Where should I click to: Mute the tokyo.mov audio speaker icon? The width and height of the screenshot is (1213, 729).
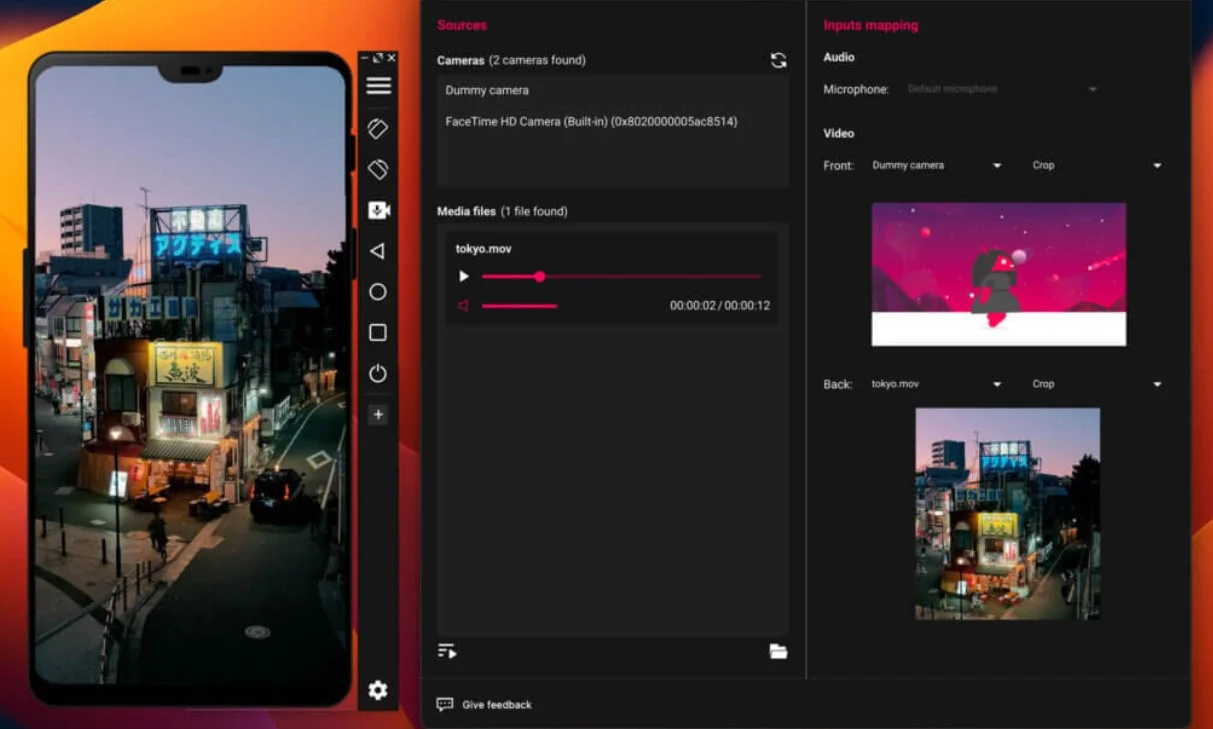coord(463,306)
